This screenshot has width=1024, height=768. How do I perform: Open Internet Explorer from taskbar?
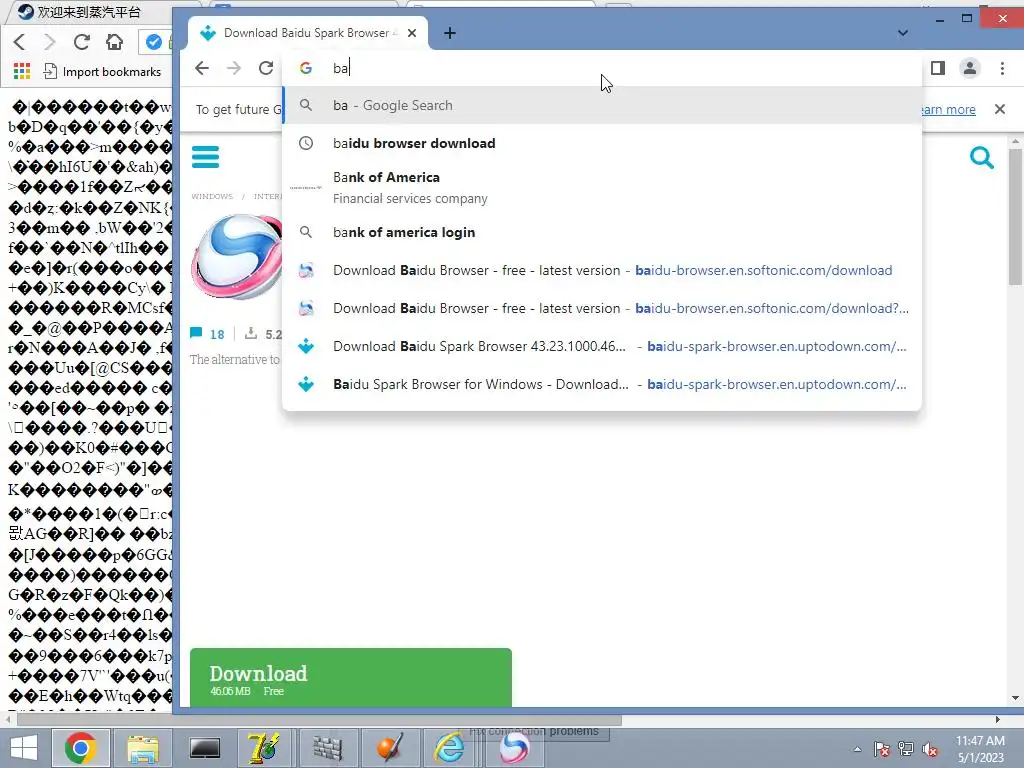[x=451, y=748]
